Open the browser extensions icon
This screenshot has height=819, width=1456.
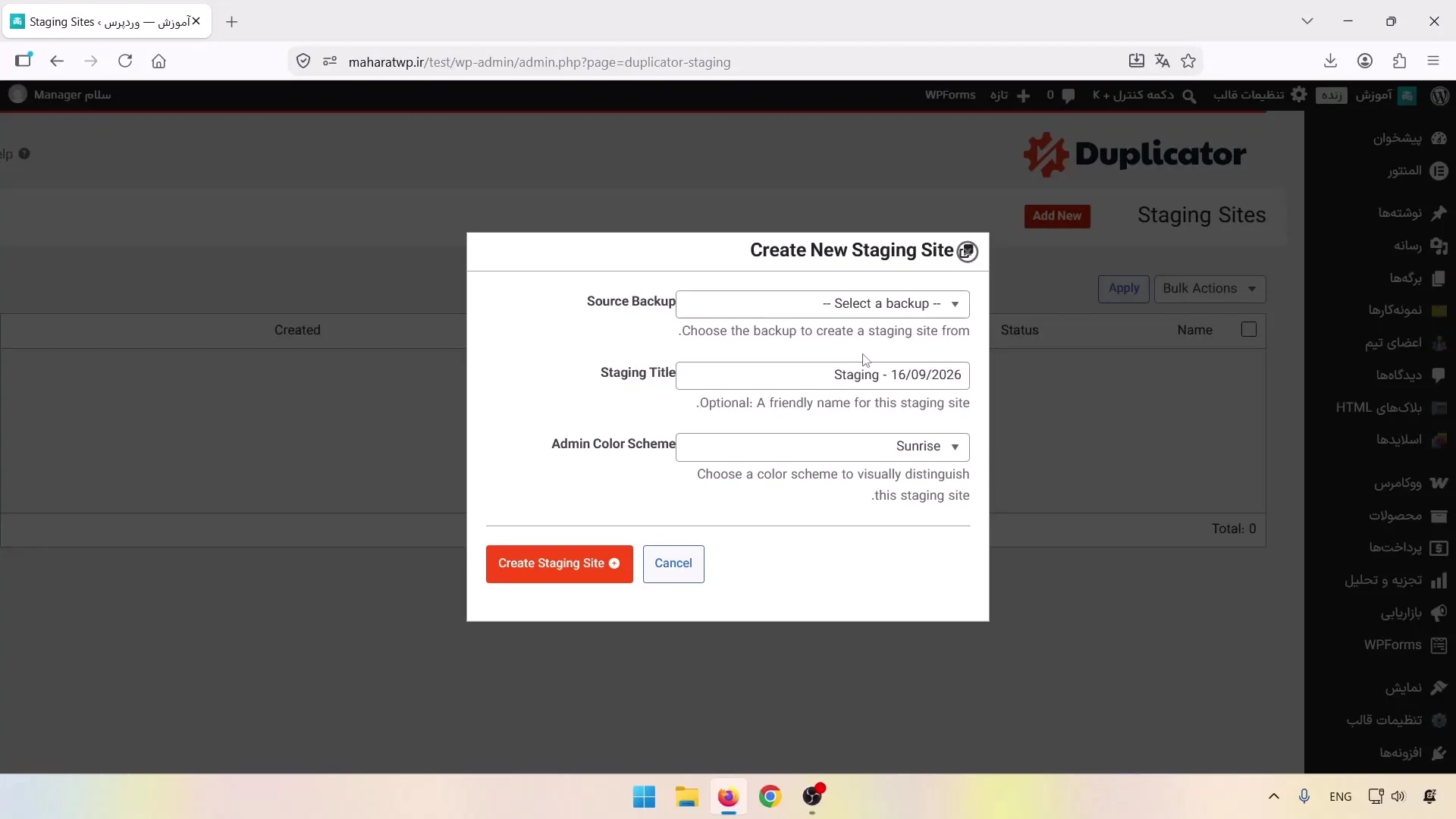tap(1400, 61)
